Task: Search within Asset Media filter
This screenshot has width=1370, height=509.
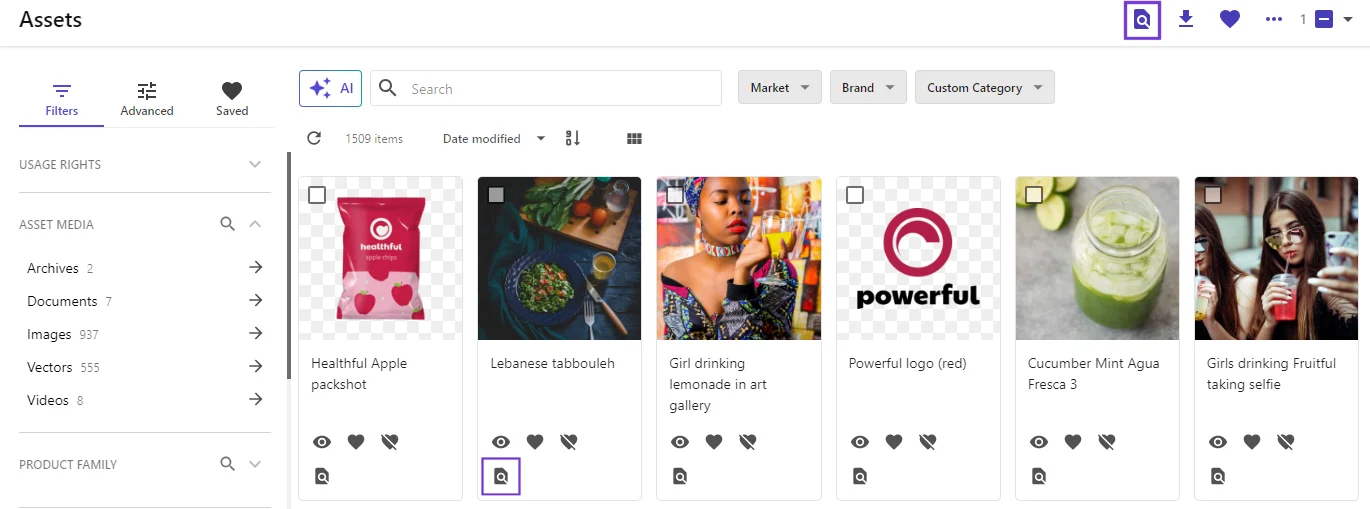Action: pos(228,224)
